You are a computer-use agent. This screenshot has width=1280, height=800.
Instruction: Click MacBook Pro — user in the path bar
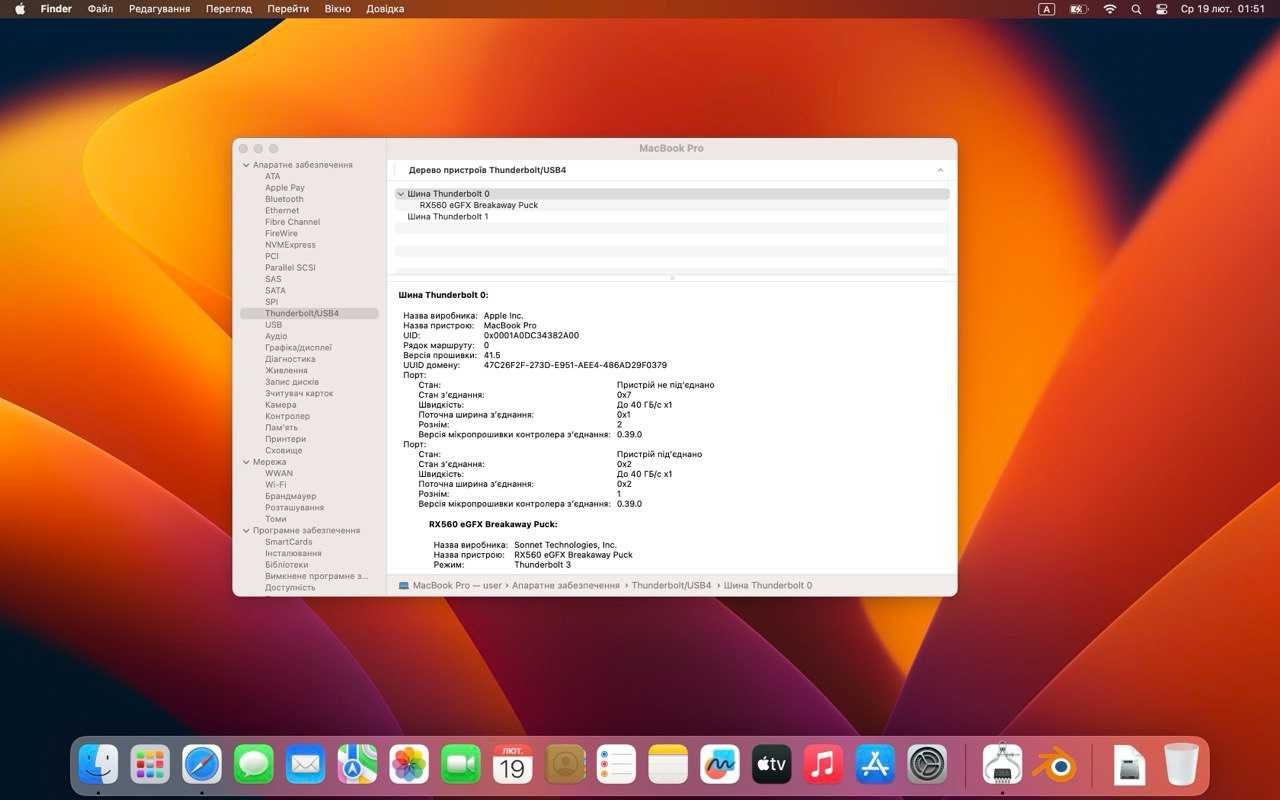(x=457, y=585)
